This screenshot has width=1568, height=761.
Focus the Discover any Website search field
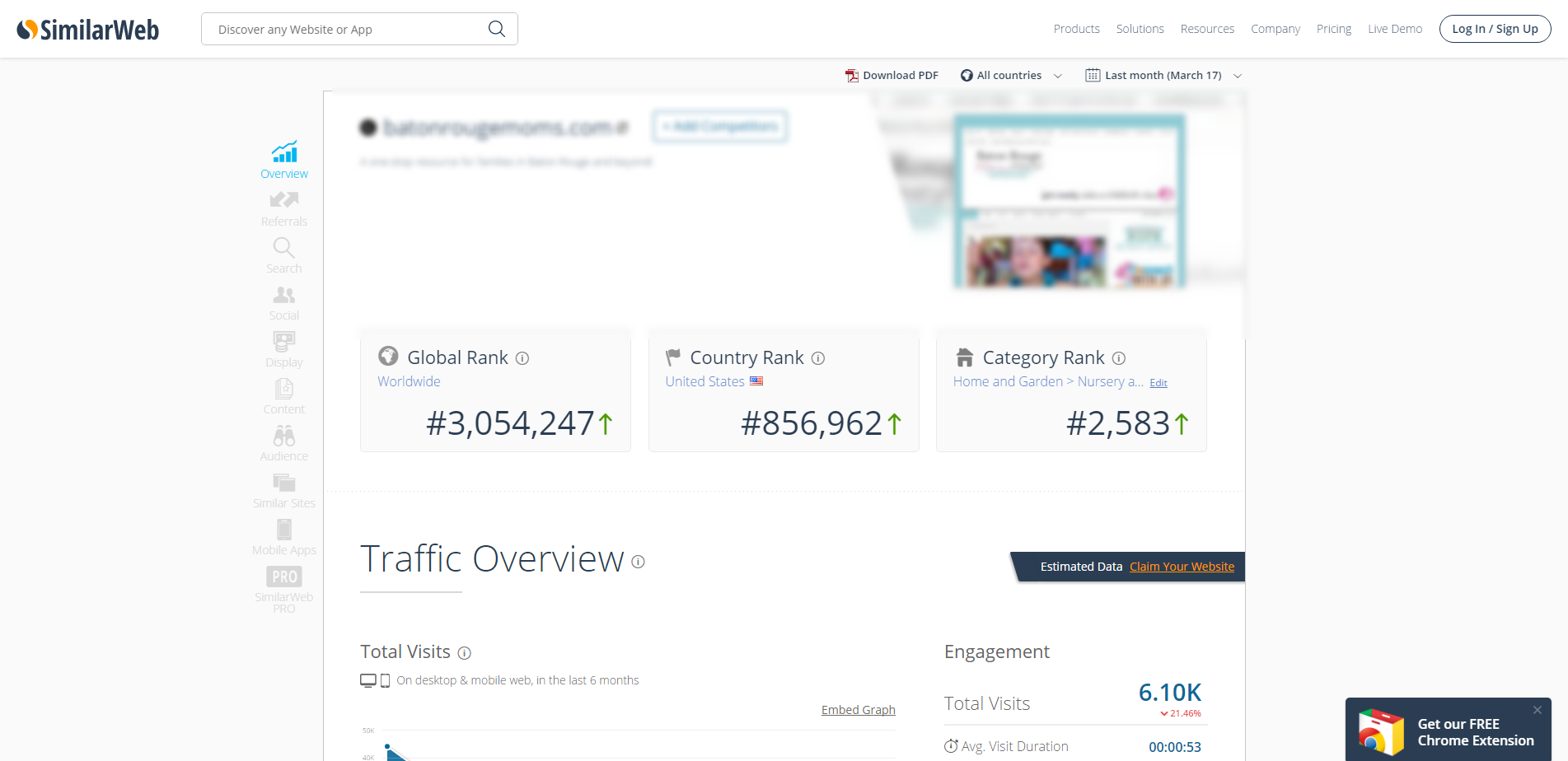[359, 29]
